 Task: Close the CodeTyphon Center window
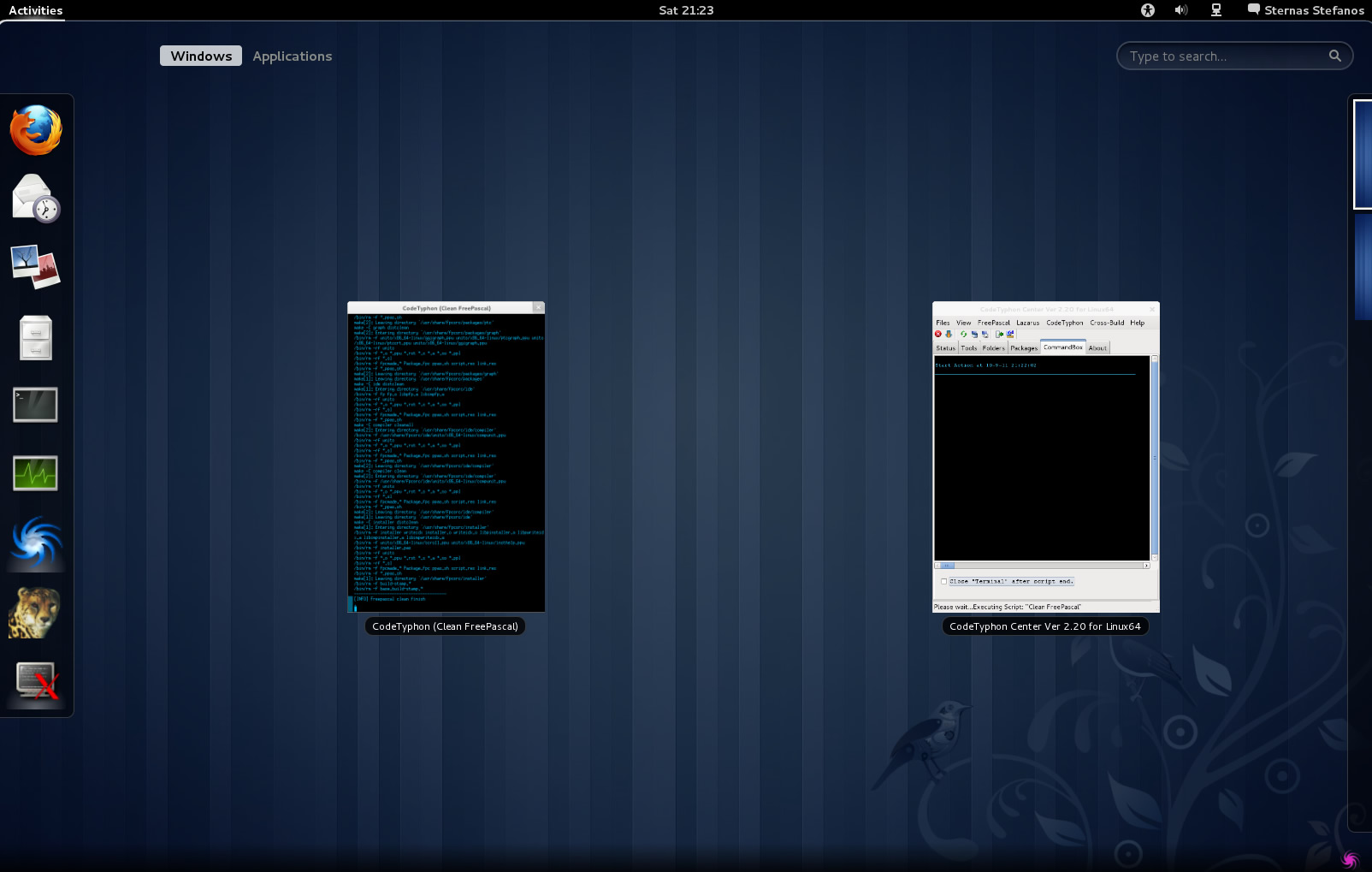click(1152, 309)
